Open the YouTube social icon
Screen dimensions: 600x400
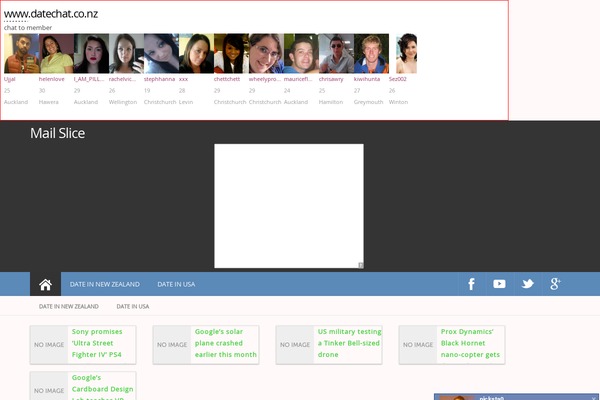499,284
